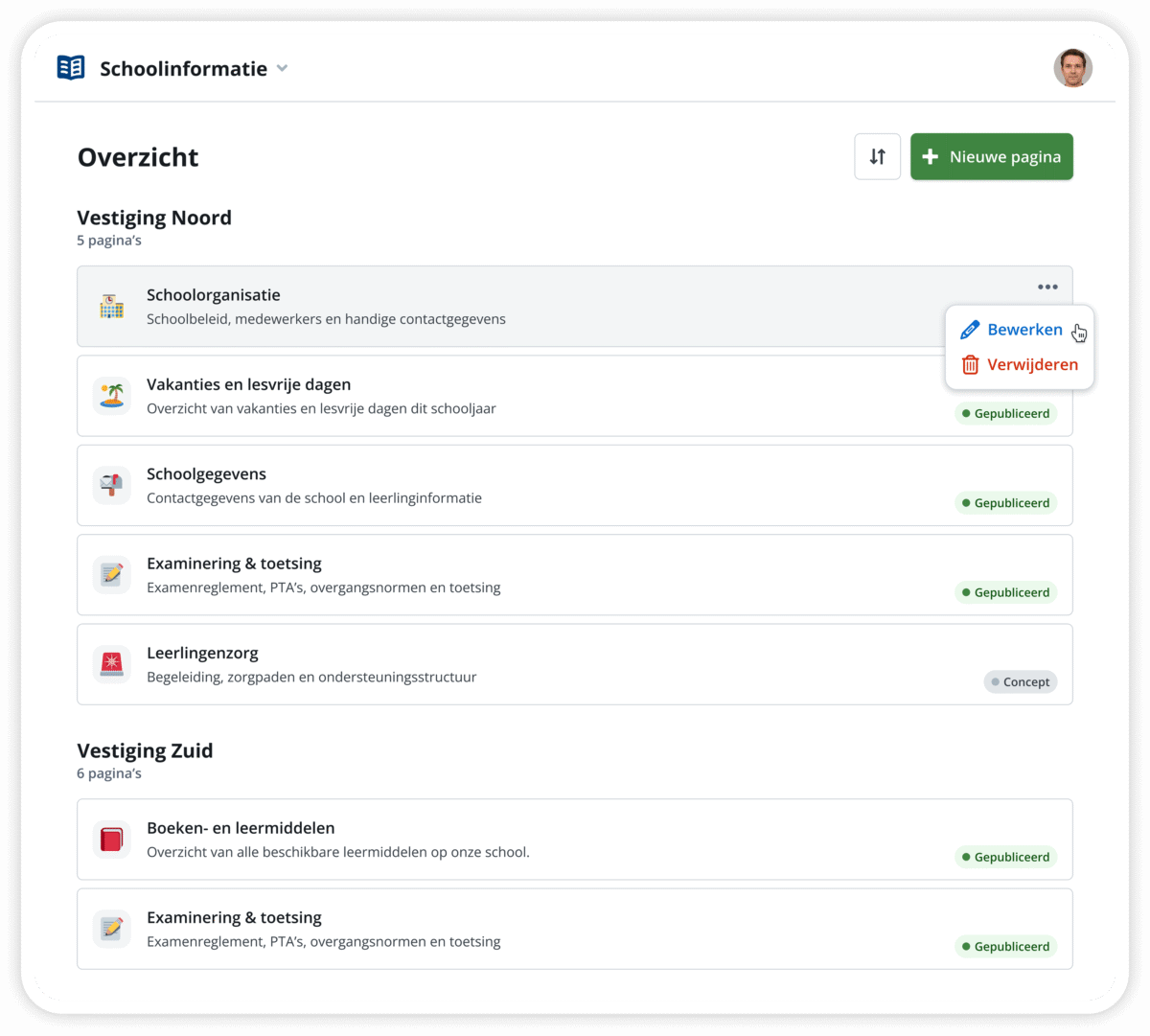The width and height of the screenshot is (1150, 1036).
Task: Open the Schoolgegevens page title
Action: pyautogui.click(x=206, y=474)
